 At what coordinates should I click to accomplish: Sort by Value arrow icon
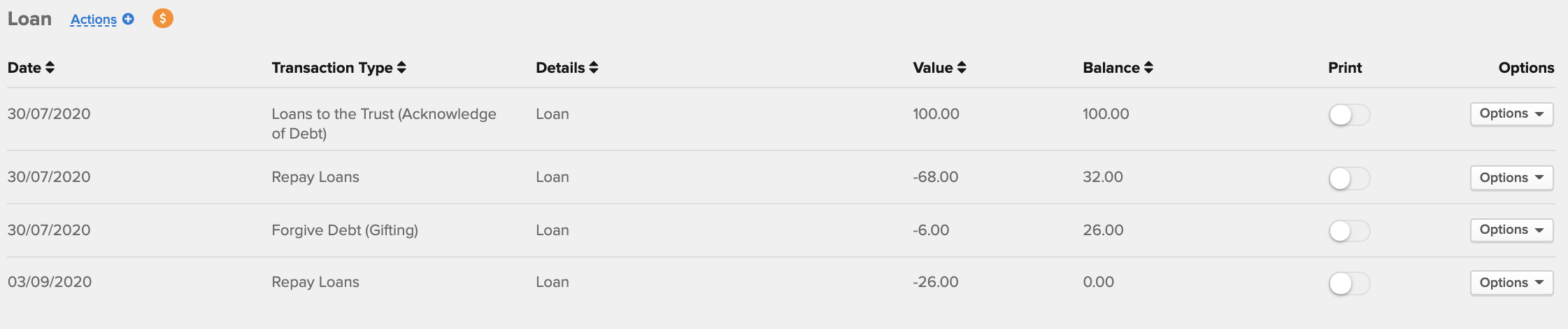click(962, 67)
